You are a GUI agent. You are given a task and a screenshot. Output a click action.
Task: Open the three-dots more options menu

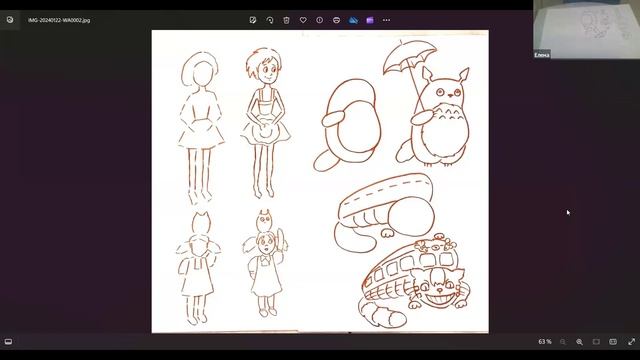click(x=387, y=20)
